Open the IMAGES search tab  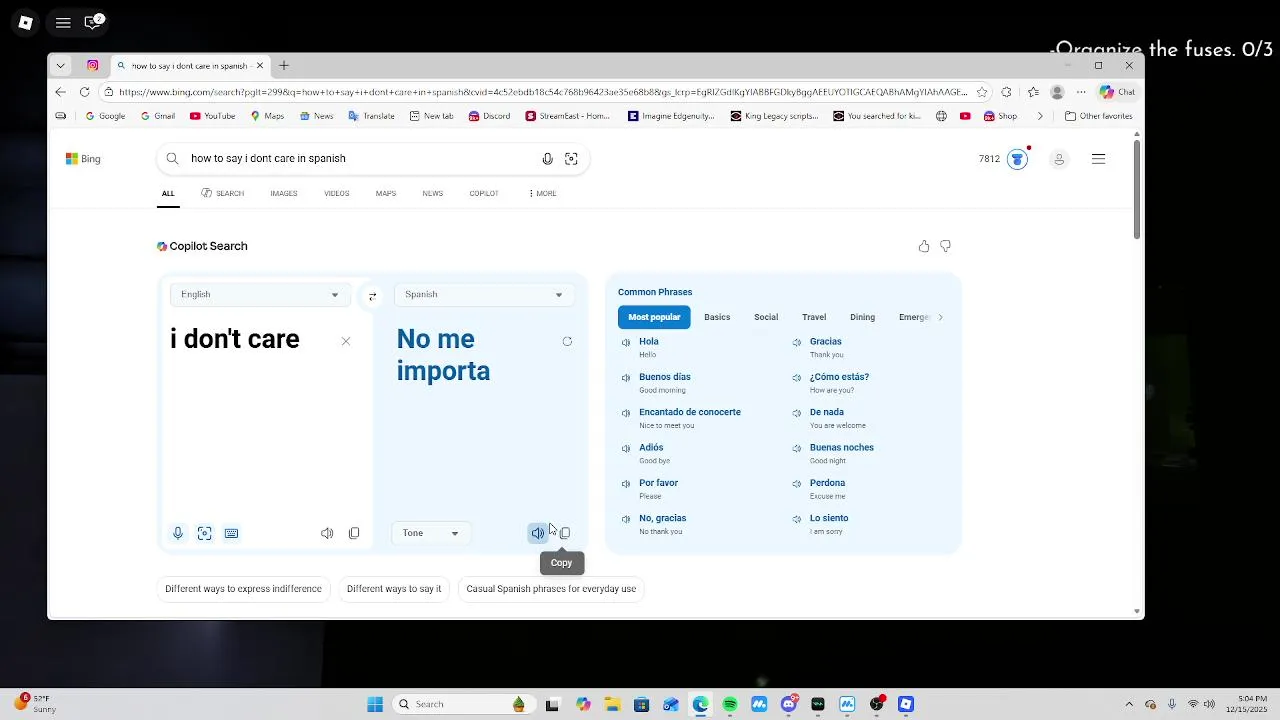[x=284, y=193]
